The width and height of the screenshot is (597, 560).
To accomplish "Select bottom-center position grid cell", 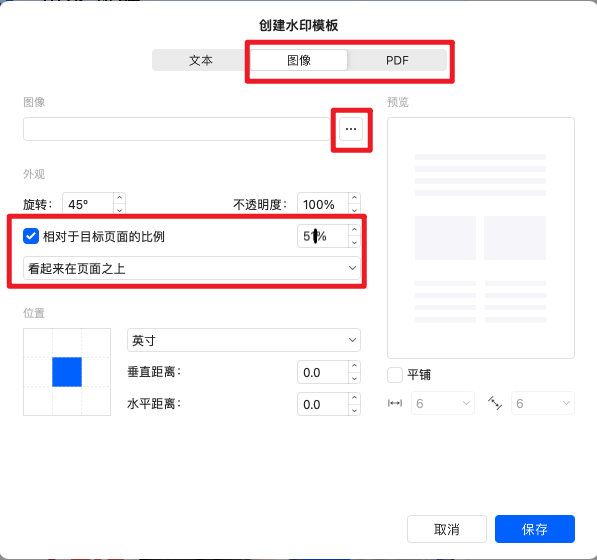I will tap(67, 401).
